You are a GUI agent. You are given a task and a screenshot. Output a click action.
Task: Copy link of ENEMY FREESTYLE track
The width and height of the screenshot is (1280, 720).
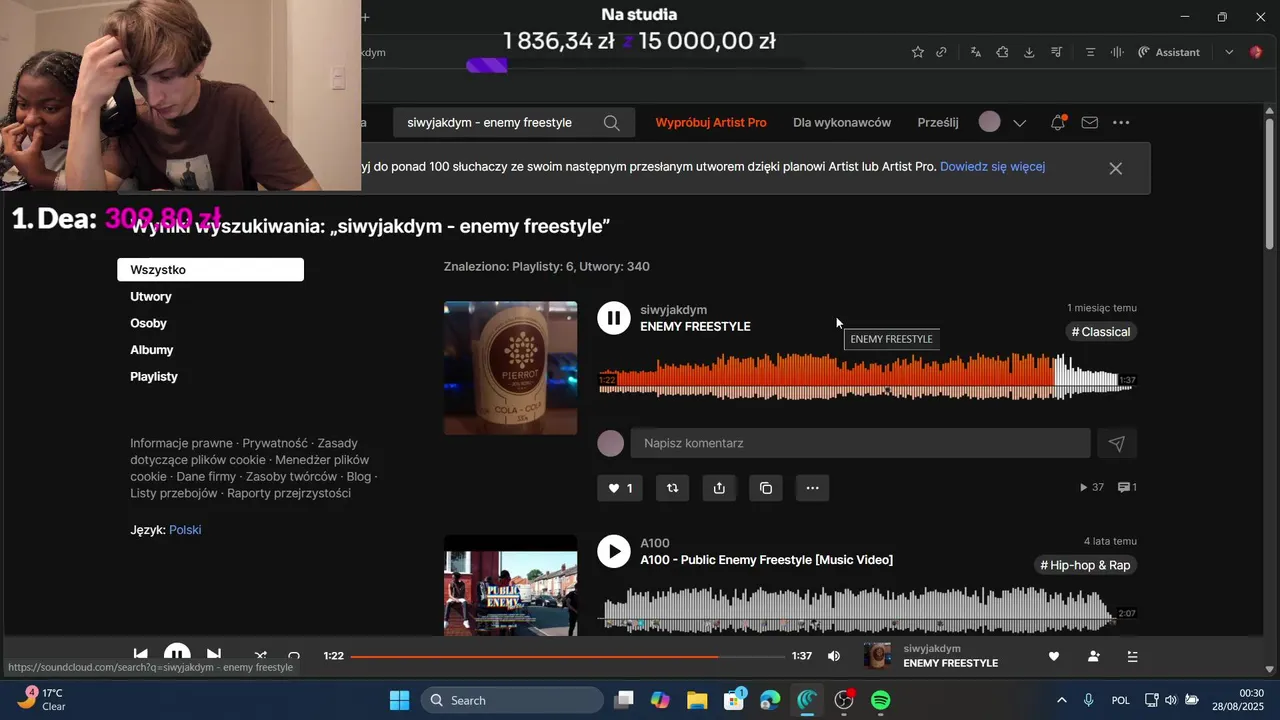pos(766,488)
